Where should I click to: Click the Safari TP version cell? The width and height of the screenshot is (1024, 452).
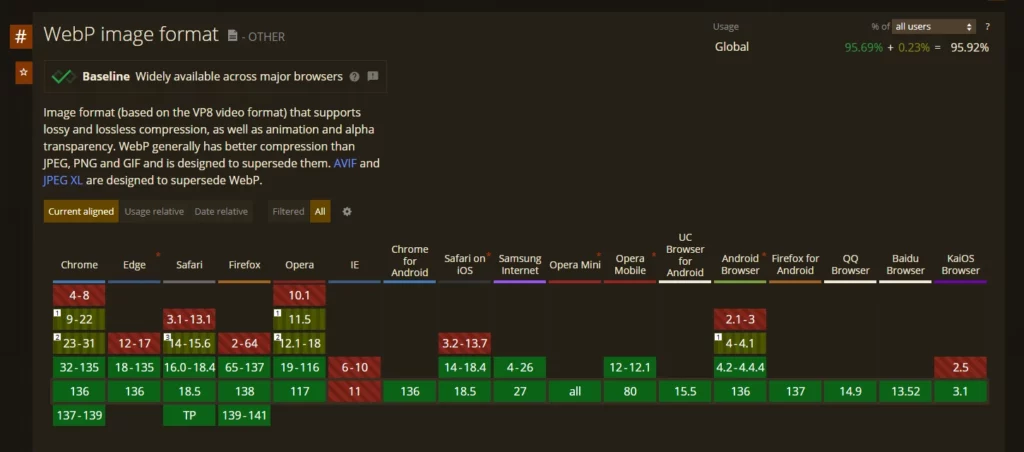pos(189,415)
